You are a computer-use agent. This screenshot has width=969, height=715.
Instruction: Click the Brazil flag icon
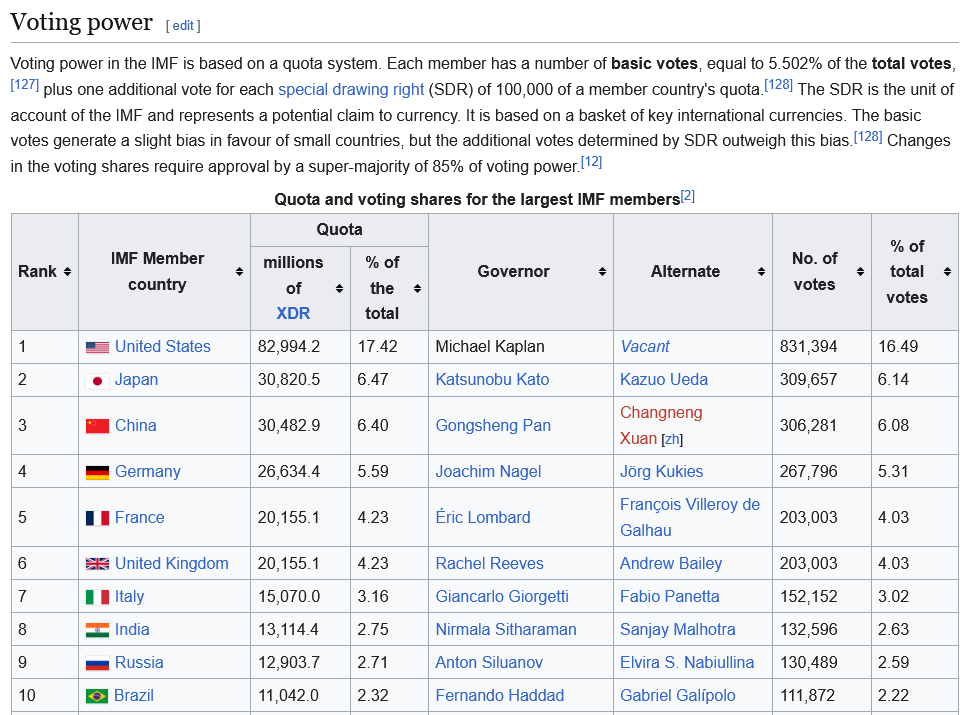pyautogui.click(x=97, y=696)
